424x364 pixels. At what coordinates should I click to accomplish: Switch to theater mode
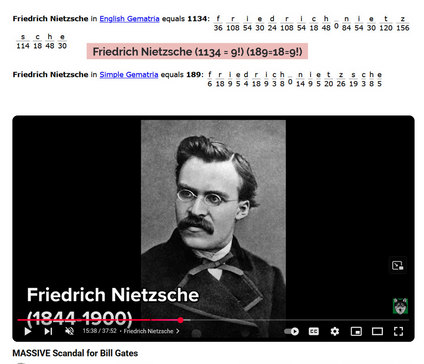(x=377, y=331)
